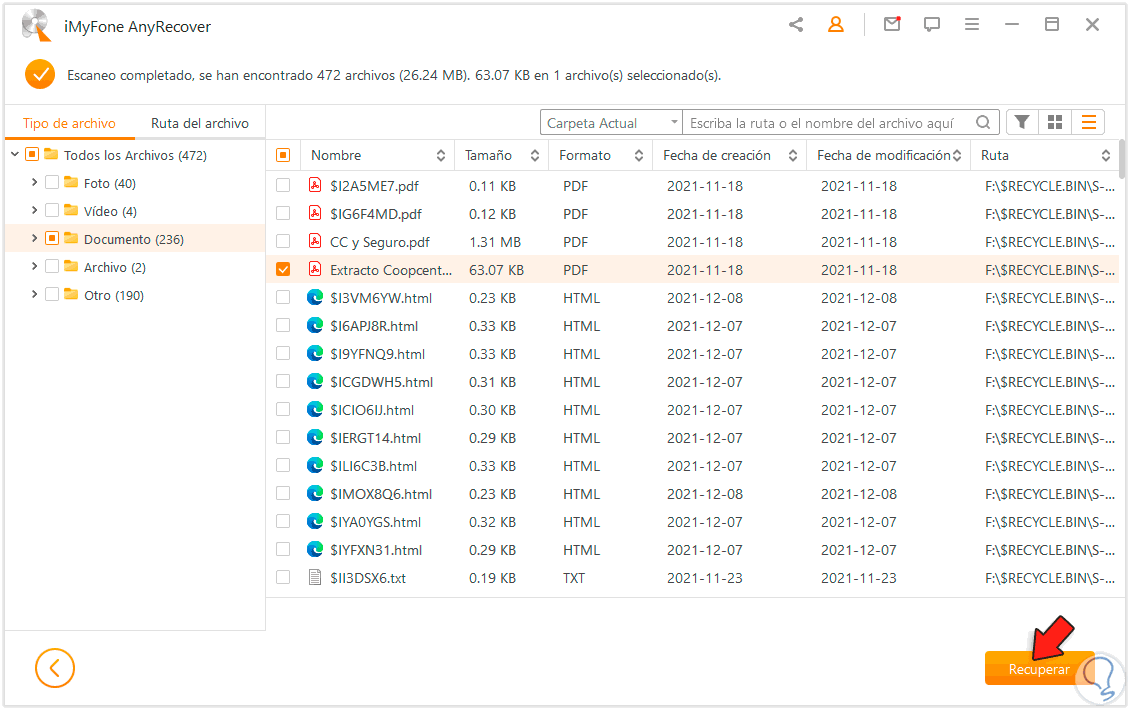
Task: Open the mail messages icon
Action: [891, 25]
